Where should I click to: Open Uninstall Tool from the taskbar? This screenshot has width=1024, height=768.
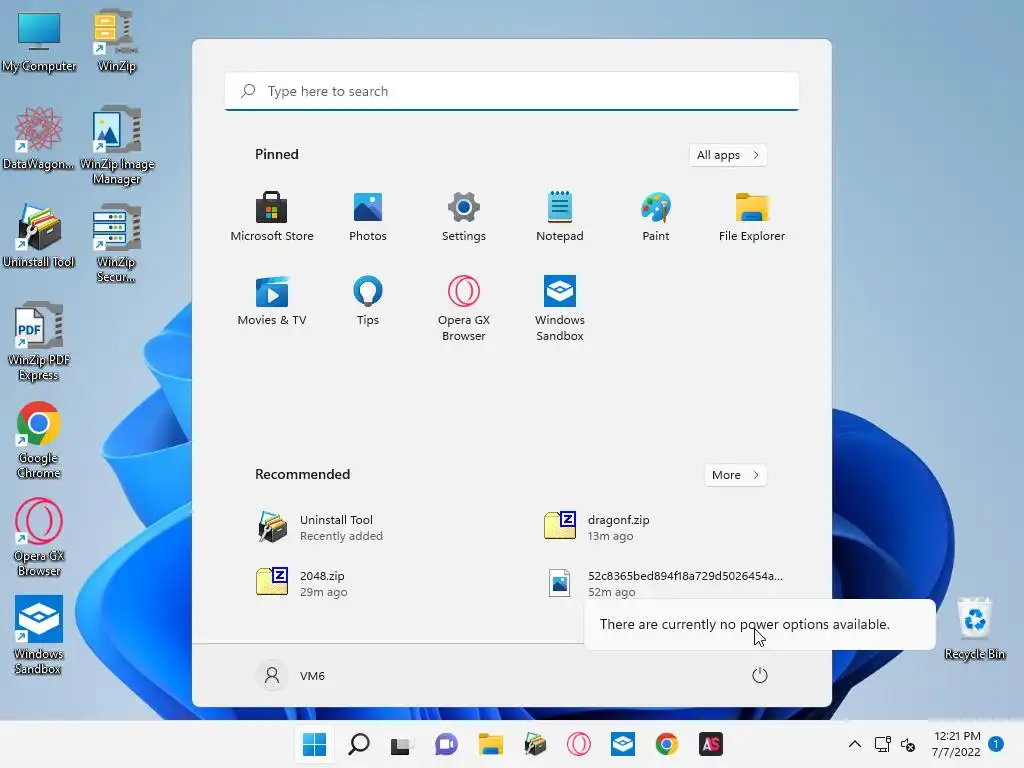click(x=535, y=744)
